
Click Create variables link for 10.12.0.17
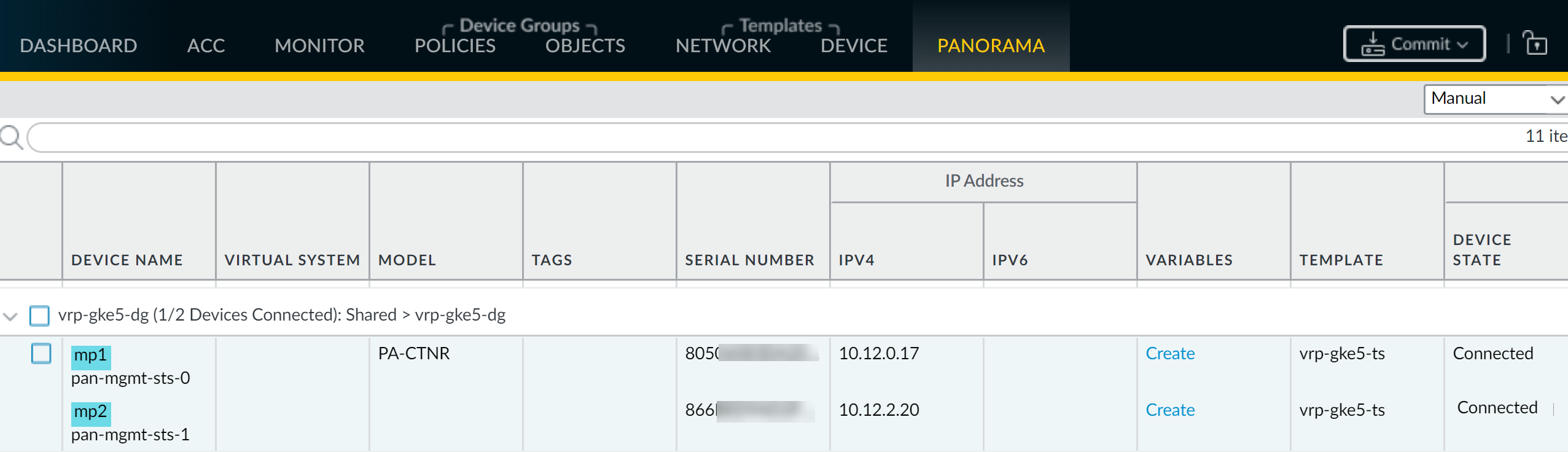click(x=1170, y=354)
